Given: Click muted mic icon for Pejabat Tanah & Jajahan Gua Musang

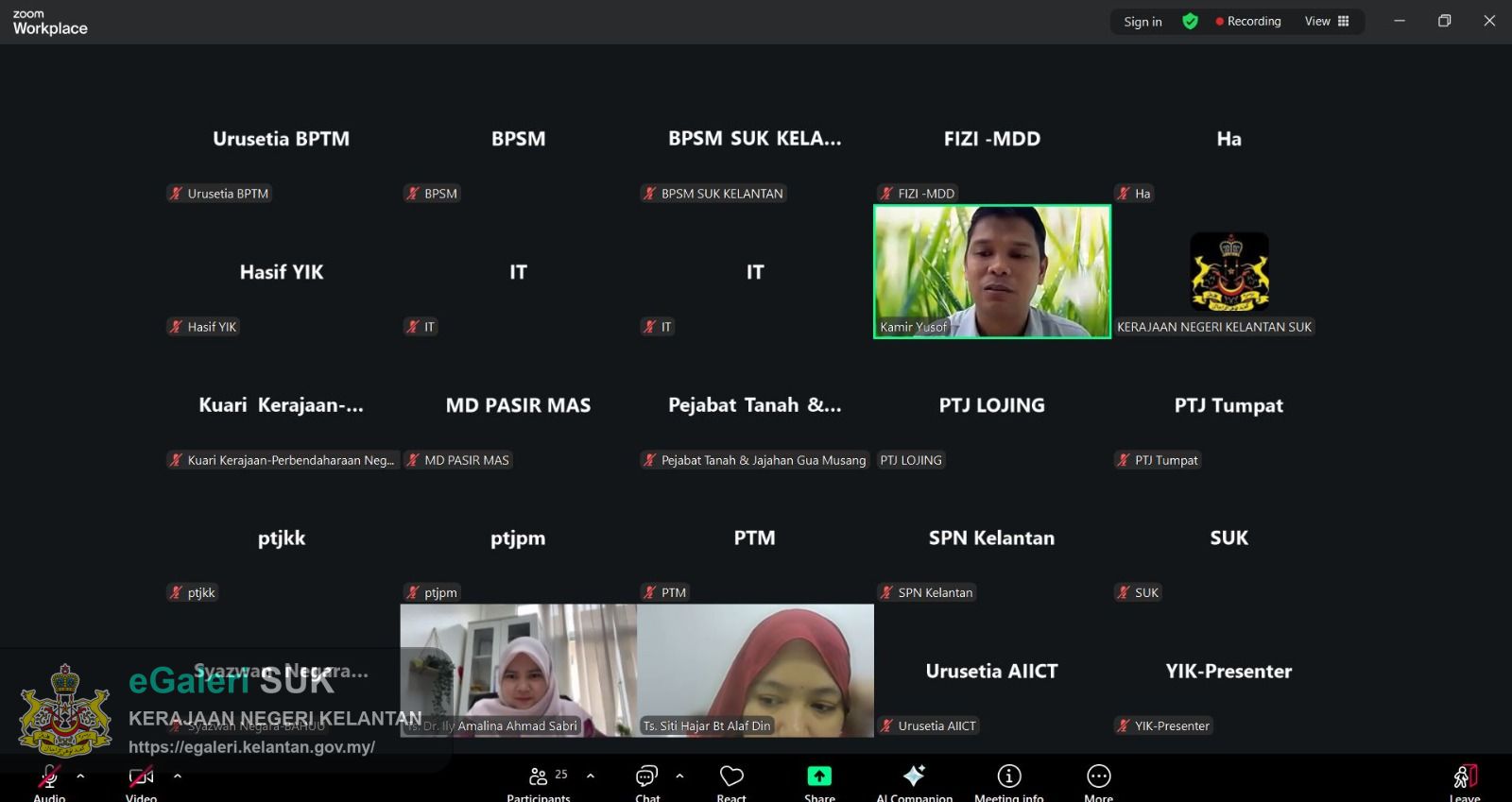Looking at the screenshot, I should click(649, 460).
